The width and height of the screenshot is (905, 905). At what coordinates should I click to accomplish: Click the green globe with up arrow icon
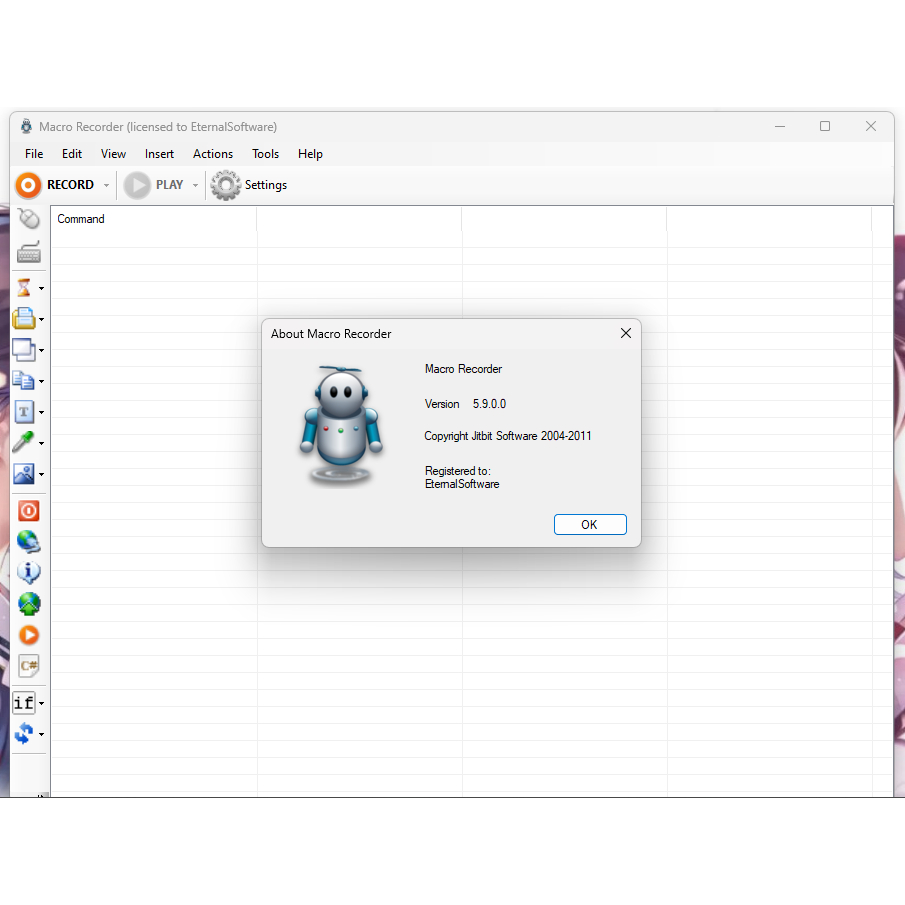(29, 604)
